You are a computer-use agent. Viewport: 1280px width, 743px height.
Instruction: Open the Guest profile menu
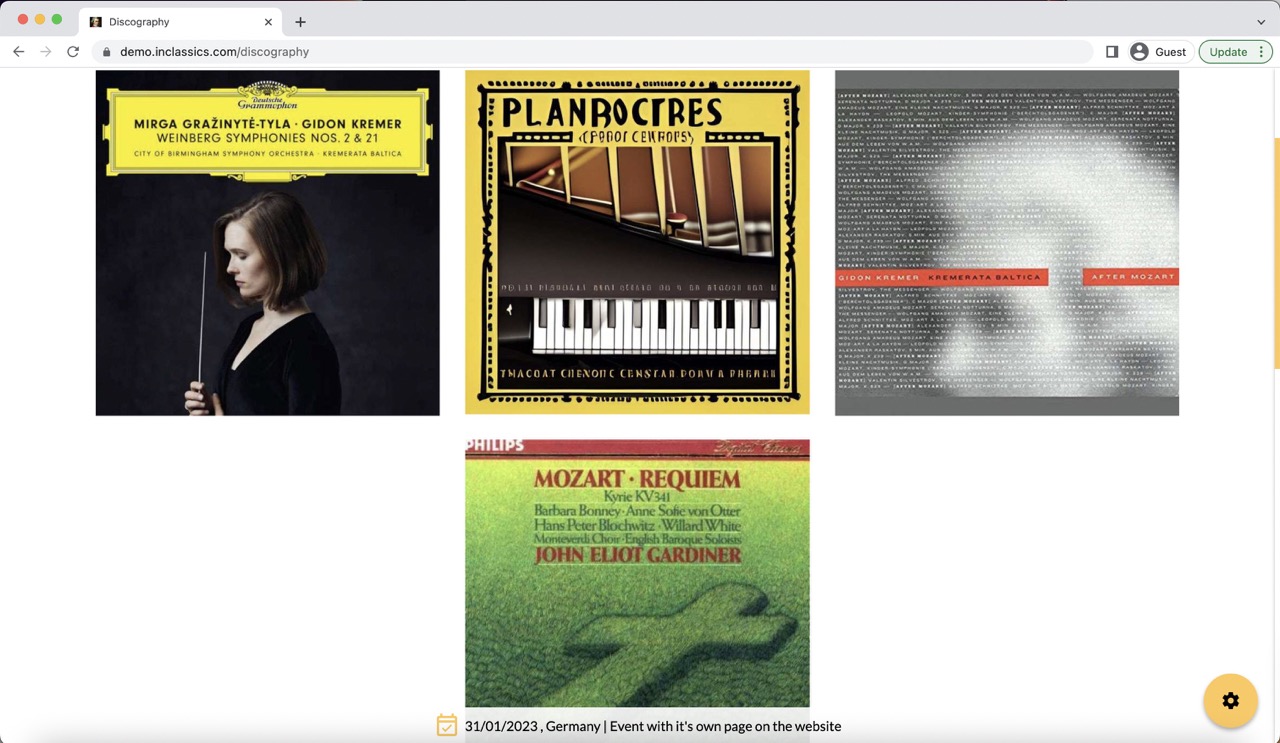tap(1158, 52)
